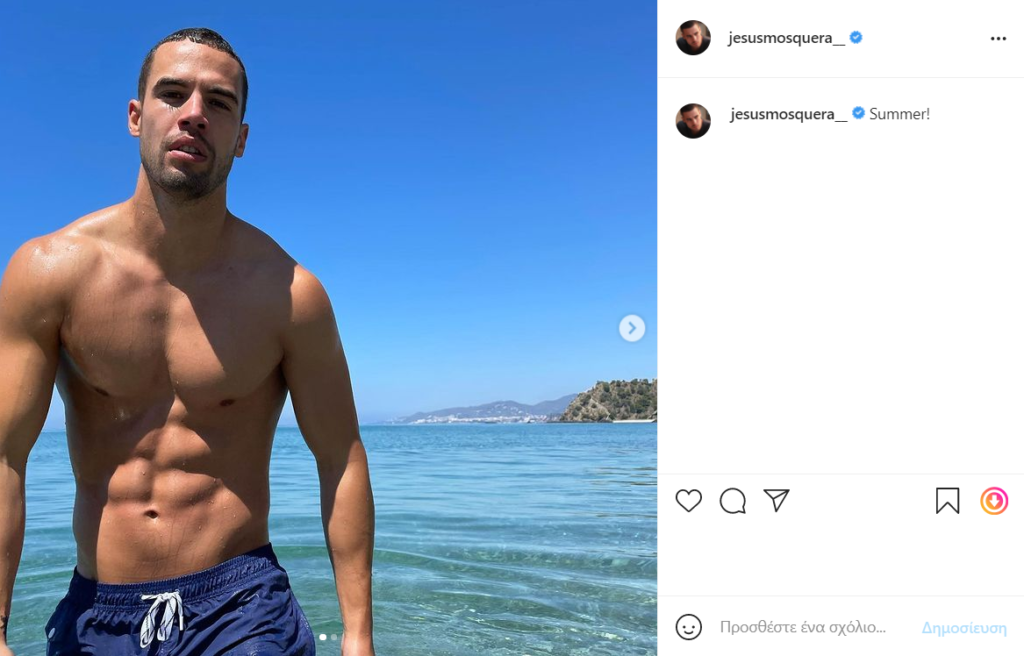Screen dimensions: 1024x656
Task: Share the post with the paper plane icon
Action: (777, 500)
